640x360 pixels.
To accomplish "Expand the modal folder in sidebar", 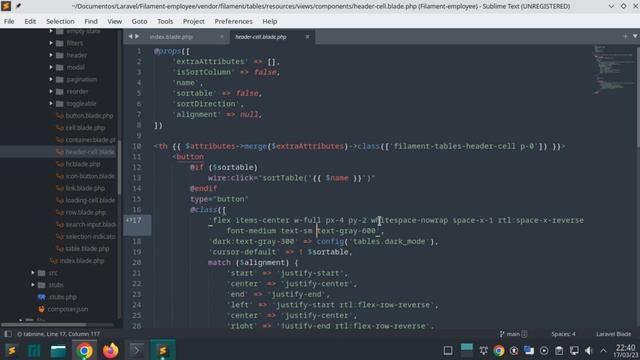I will point(51,67).
